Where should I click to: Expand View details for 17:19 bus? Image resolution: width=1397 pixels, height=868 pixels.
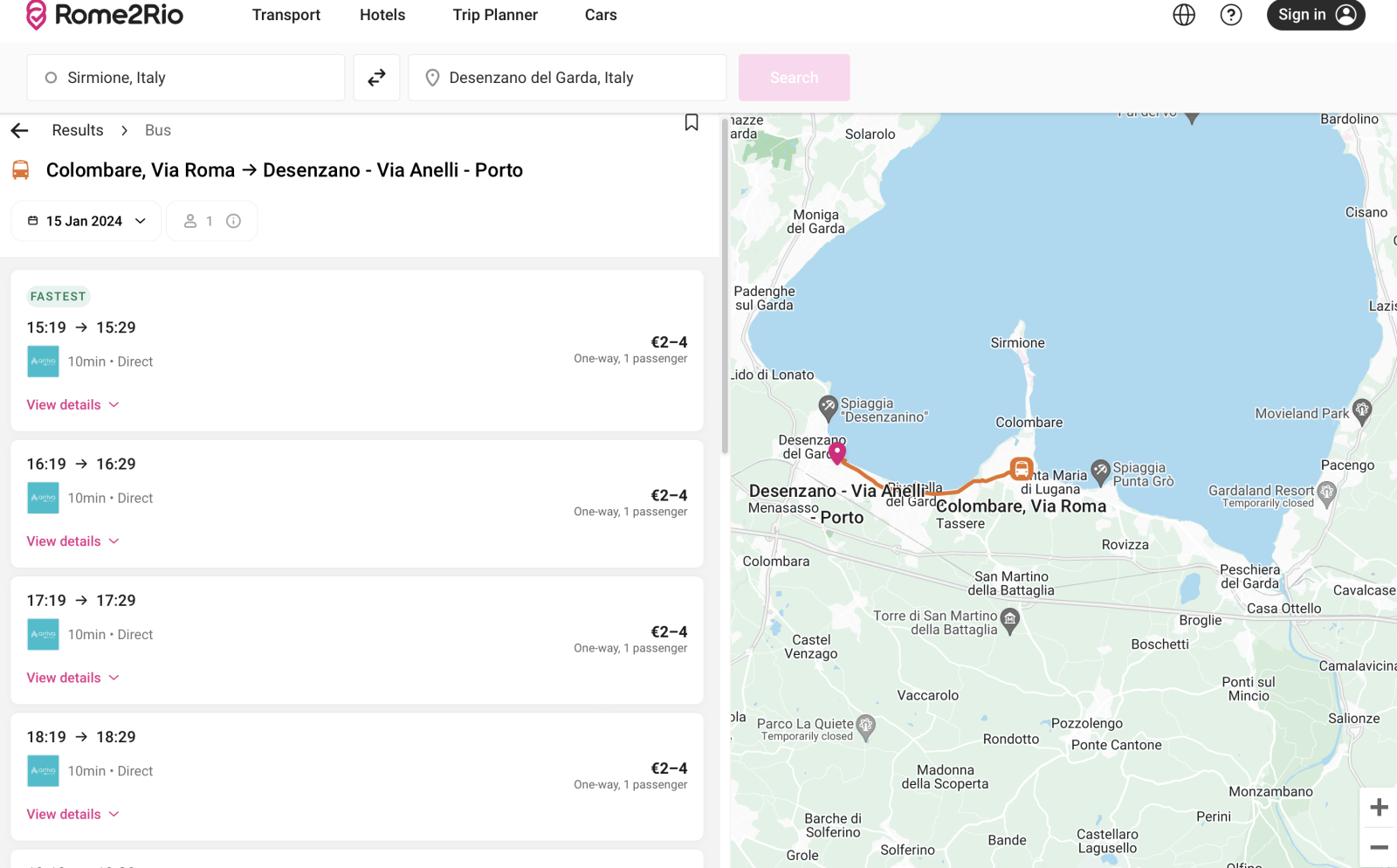point(72,678)
